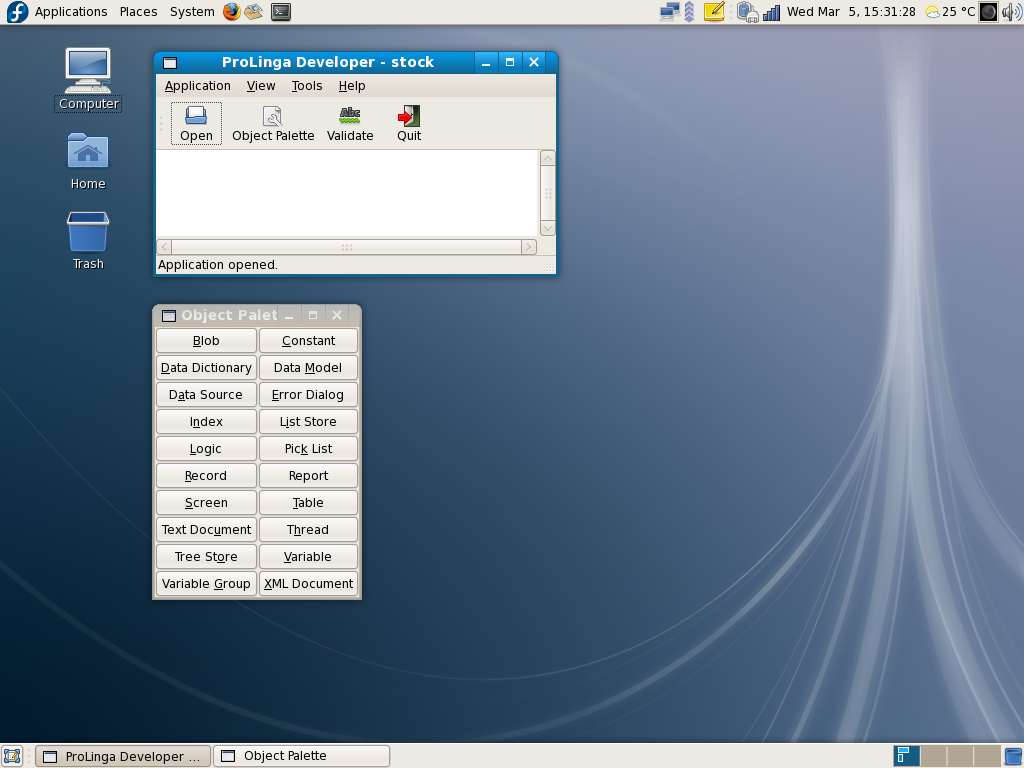Click the Variable palette button

pos(308,556)
